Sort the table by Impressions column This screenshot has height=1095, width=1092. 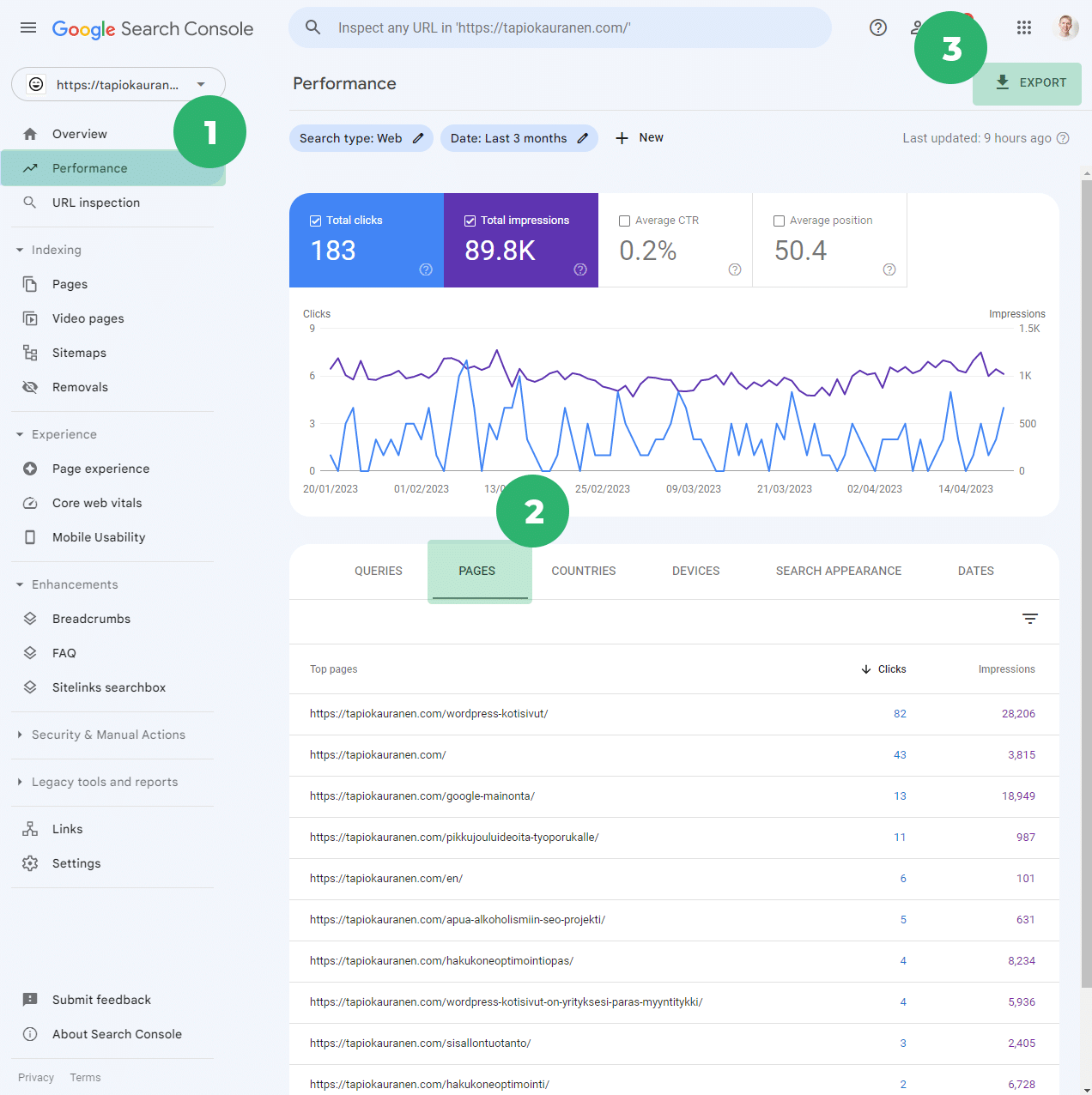point(1006,669)
